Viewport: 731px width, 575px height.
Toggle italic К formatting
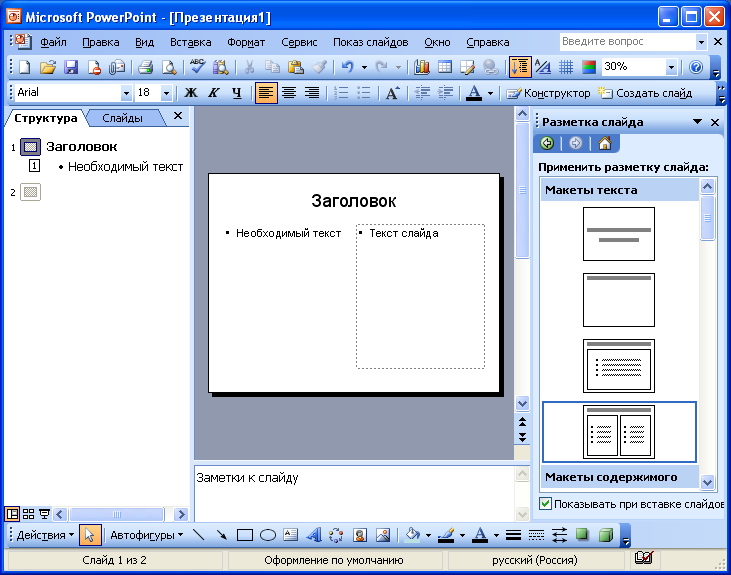tap(214, 93)
